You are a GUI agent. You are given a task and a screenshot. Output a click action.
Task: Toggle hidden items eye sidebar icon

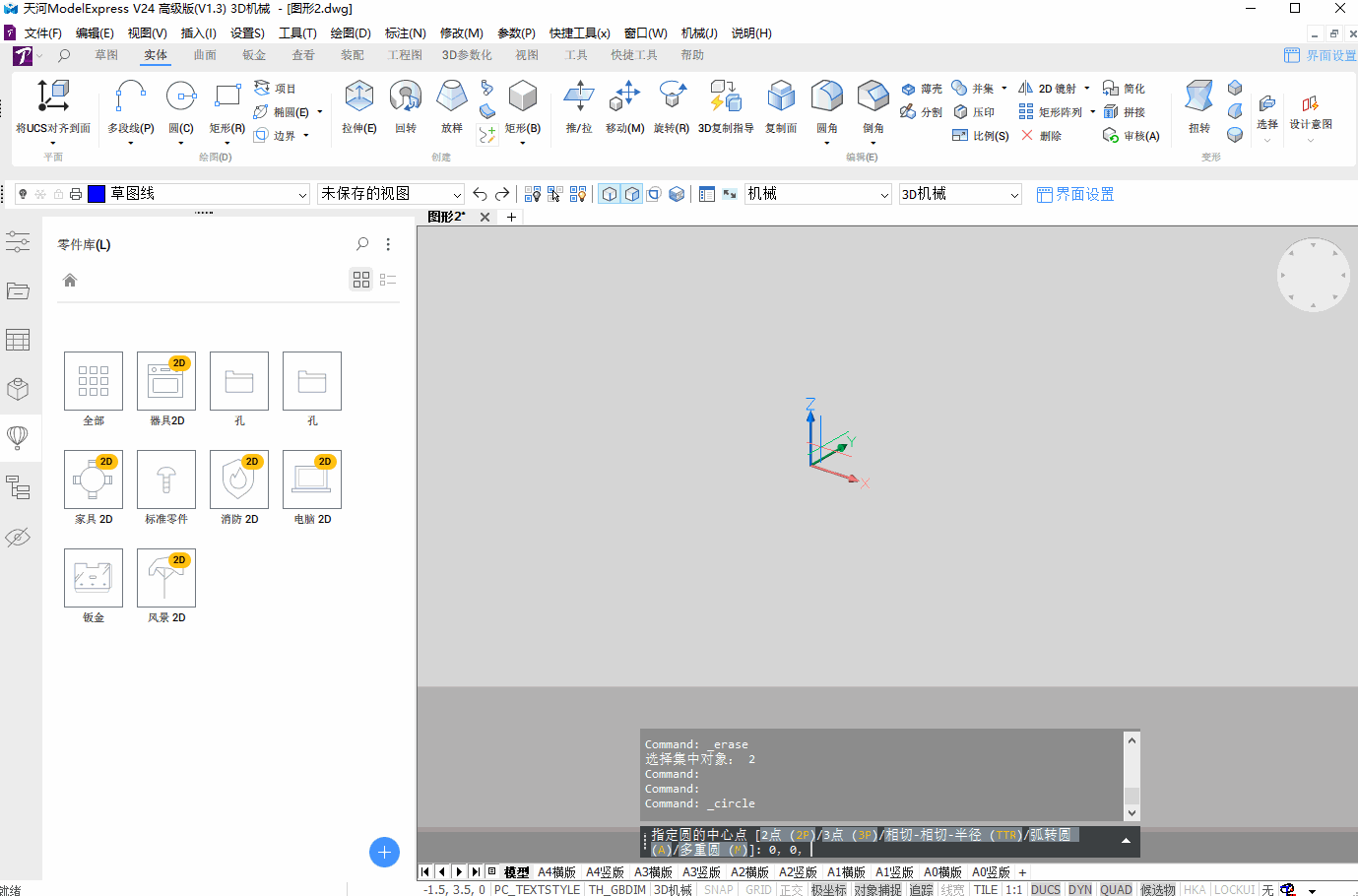(18, 537)
